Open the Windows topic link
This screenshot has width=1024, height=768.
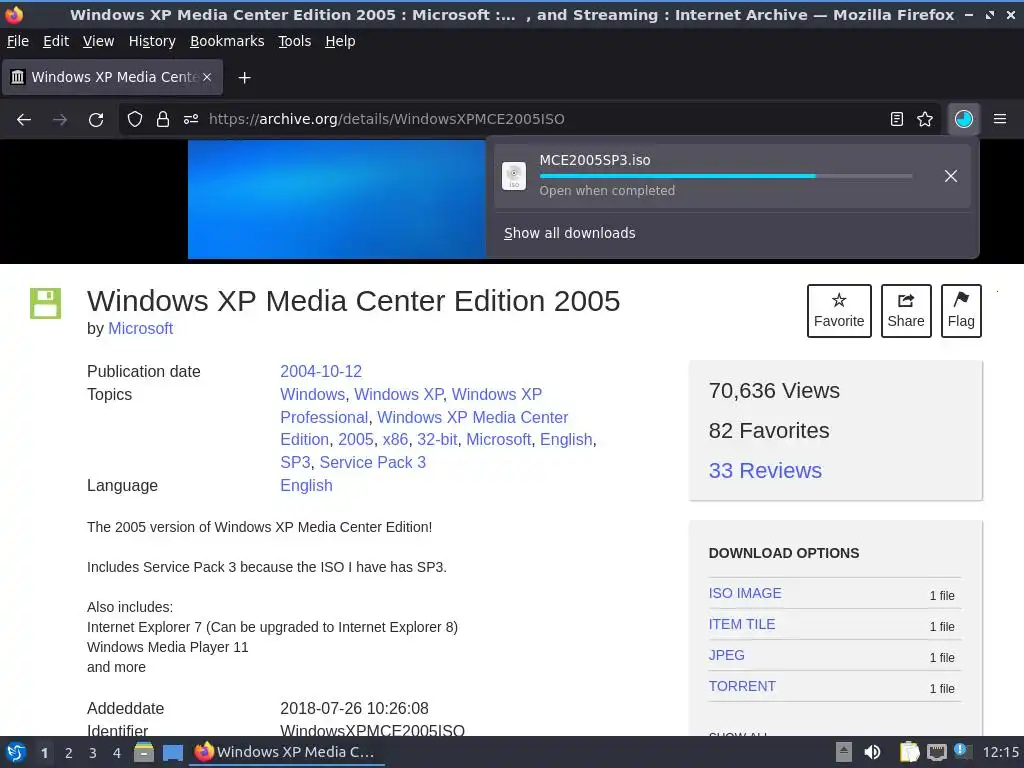pos(312,394)
